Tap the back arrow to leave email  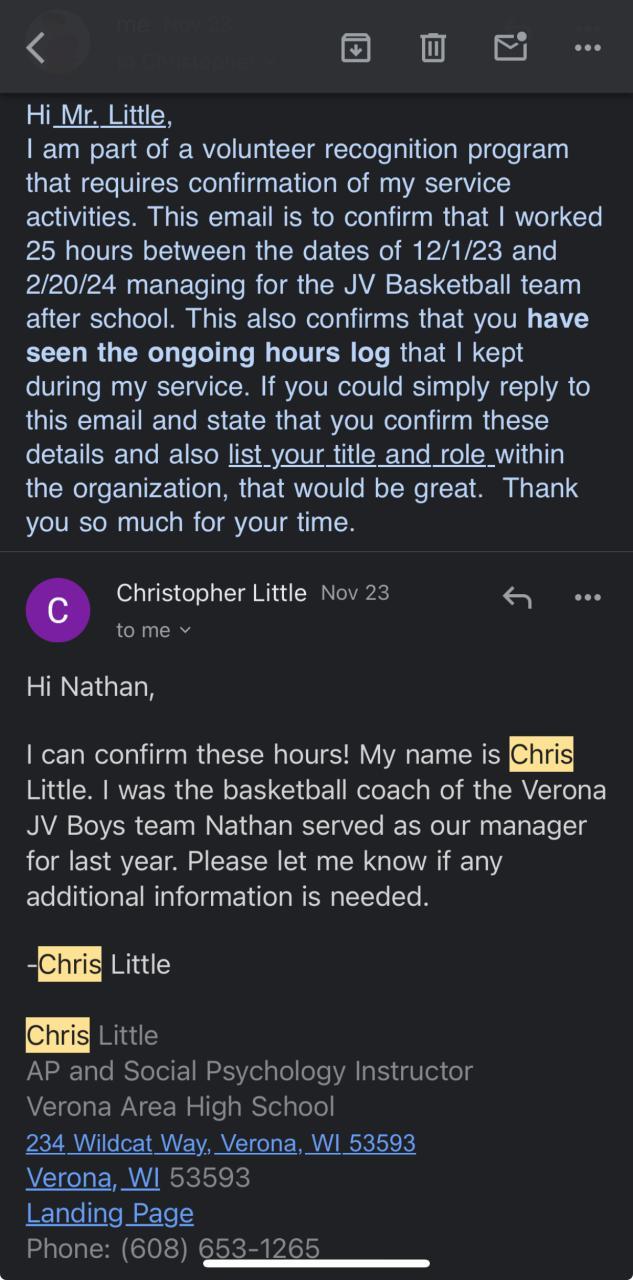point(36,47)
